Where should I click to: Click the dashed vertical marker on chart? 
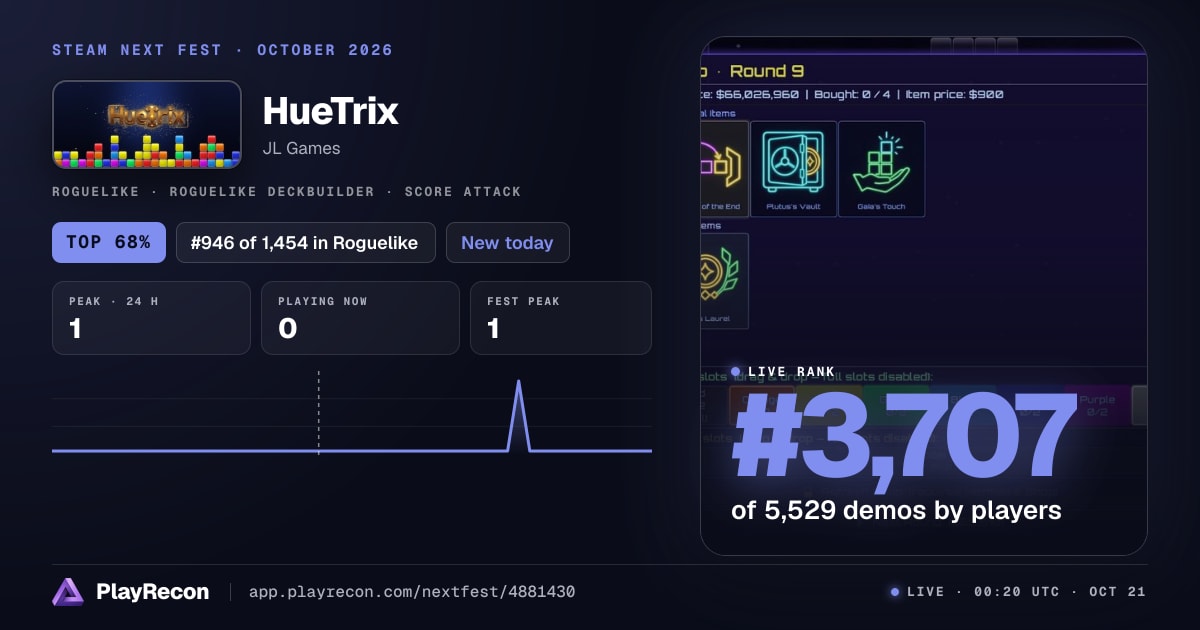click(x=318, y=412)
